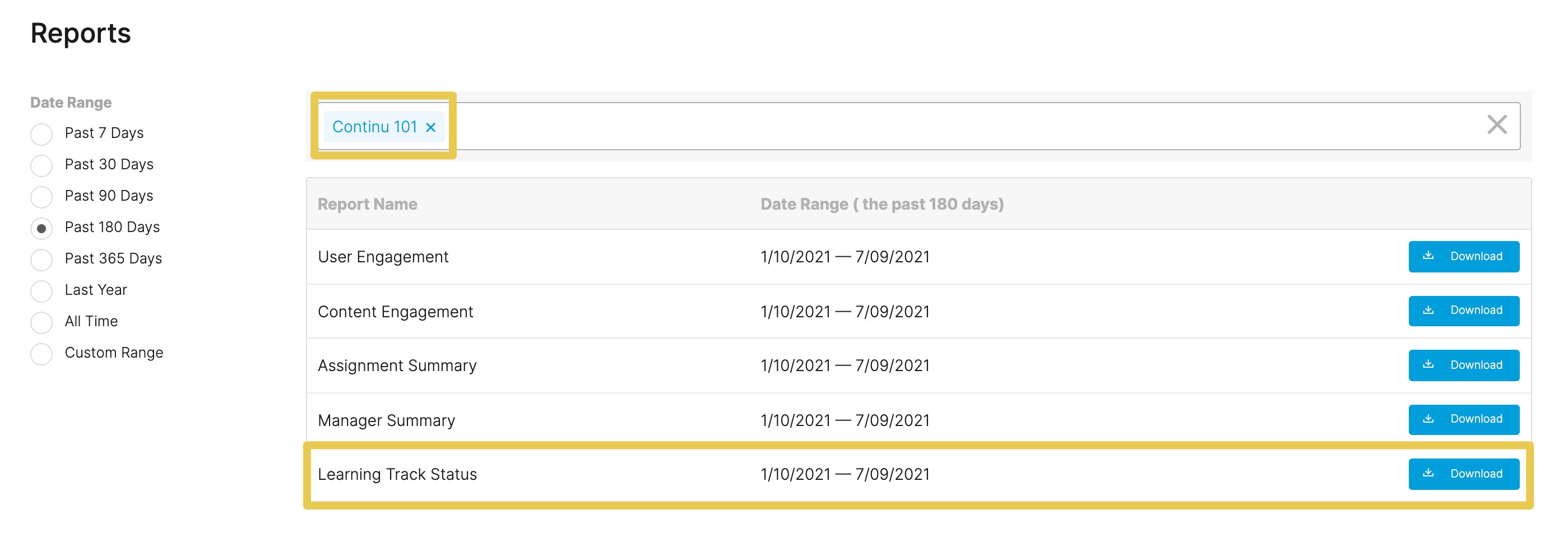Select the Past 180 Days radio button
Viewport: 1568px width, 537px height.
(41, 228)
